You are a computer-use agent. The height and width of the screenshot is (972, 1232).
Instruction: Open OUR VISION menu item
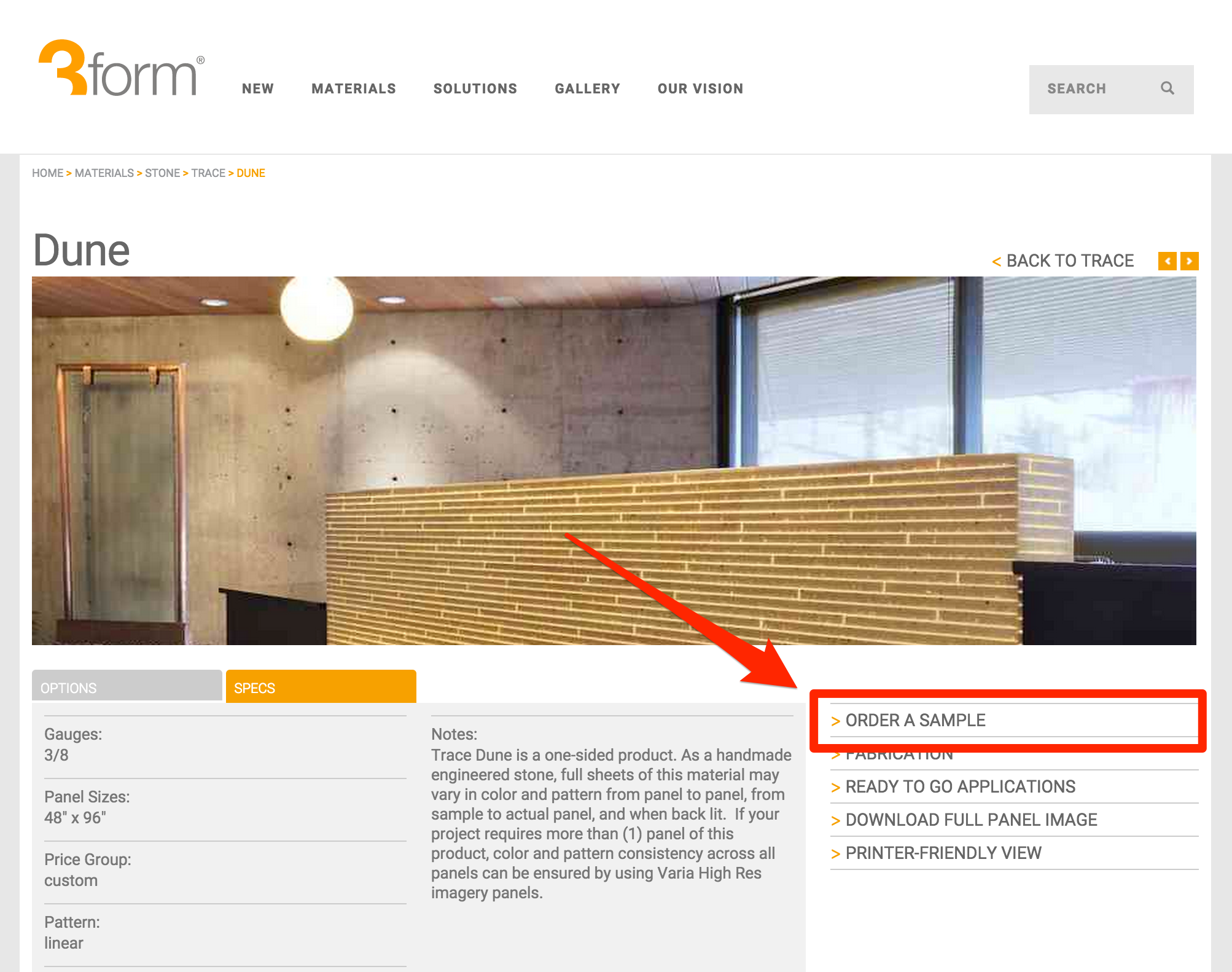click(x=700, y=88)
